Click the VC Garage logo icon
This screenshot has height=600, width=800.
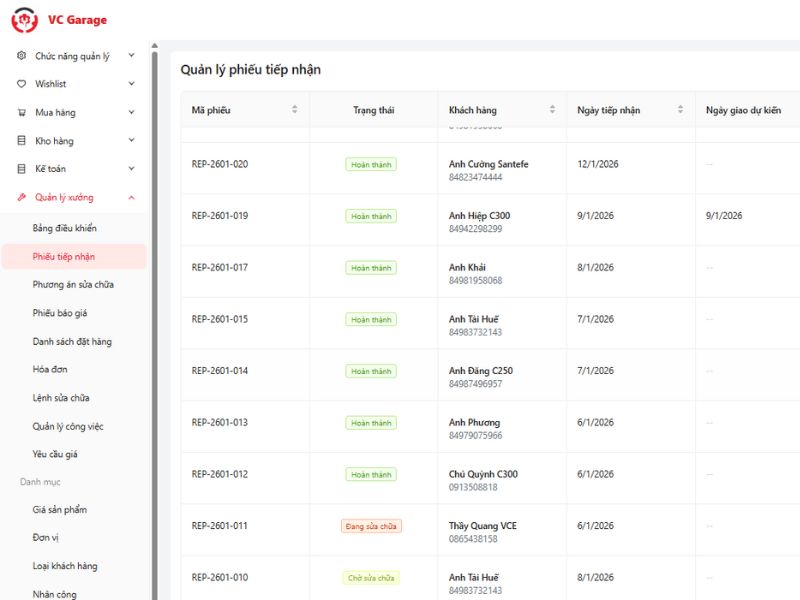point(24,20)
